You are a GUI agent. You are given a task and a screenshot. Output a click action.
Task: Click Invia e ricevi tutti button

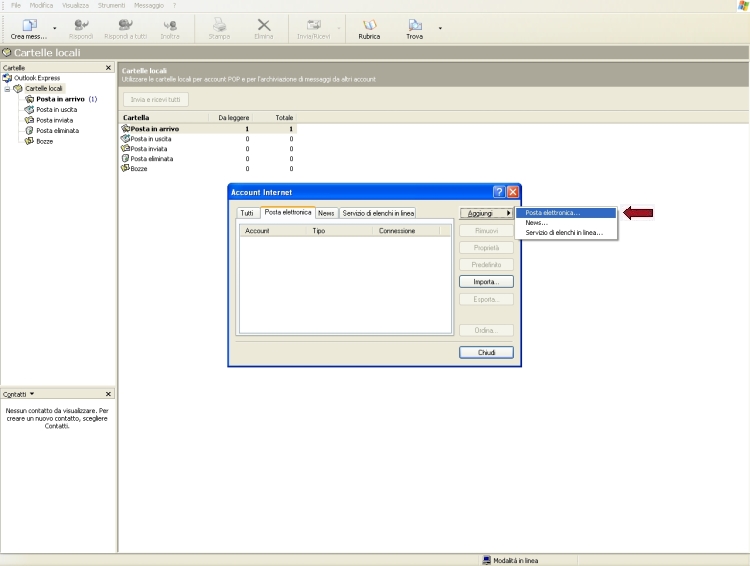[155, 100]
